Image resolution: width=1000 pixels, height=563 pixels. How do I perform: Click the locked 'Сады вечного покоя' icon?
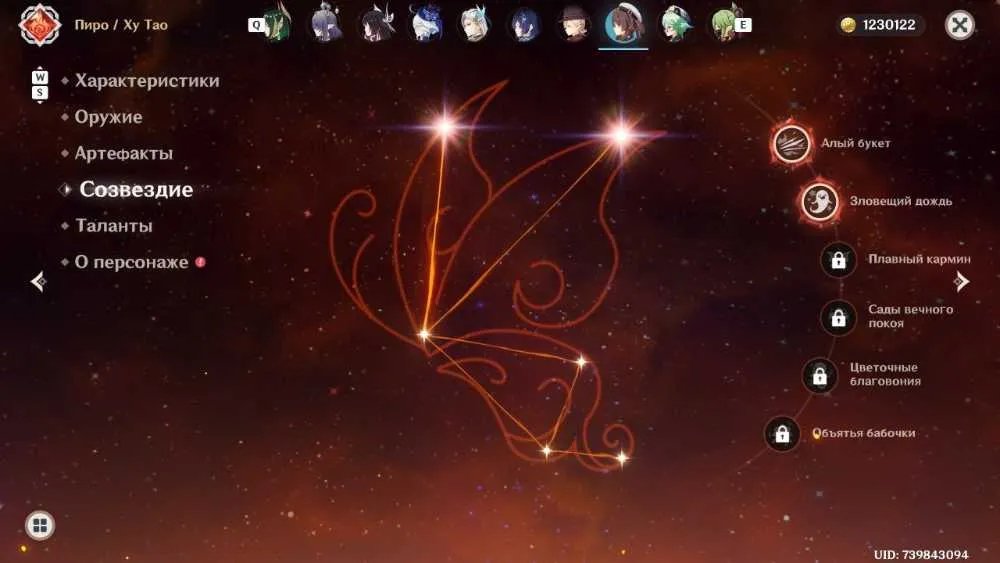tap(838, 317)
